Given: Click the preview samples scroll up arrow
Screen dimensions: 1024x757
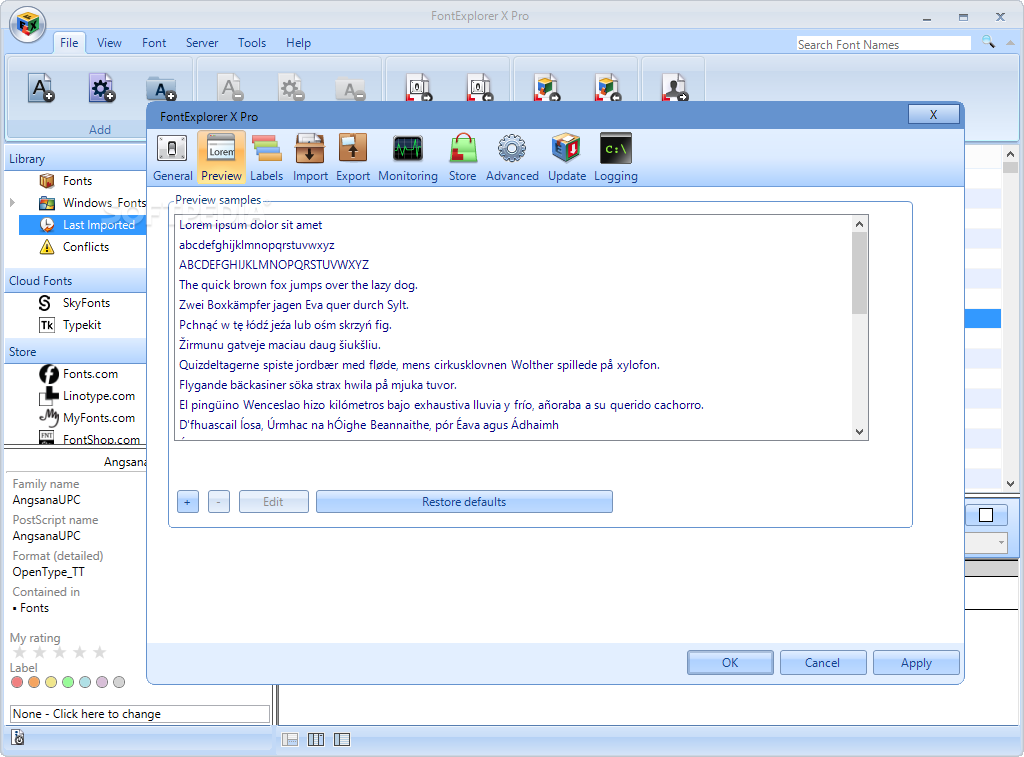Looking at the screenshot, I should [x=859, y=224].
